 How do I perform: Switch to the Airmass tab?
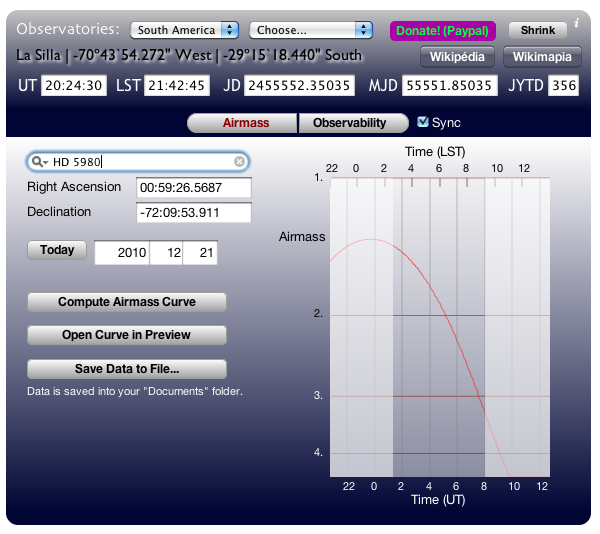242,123
